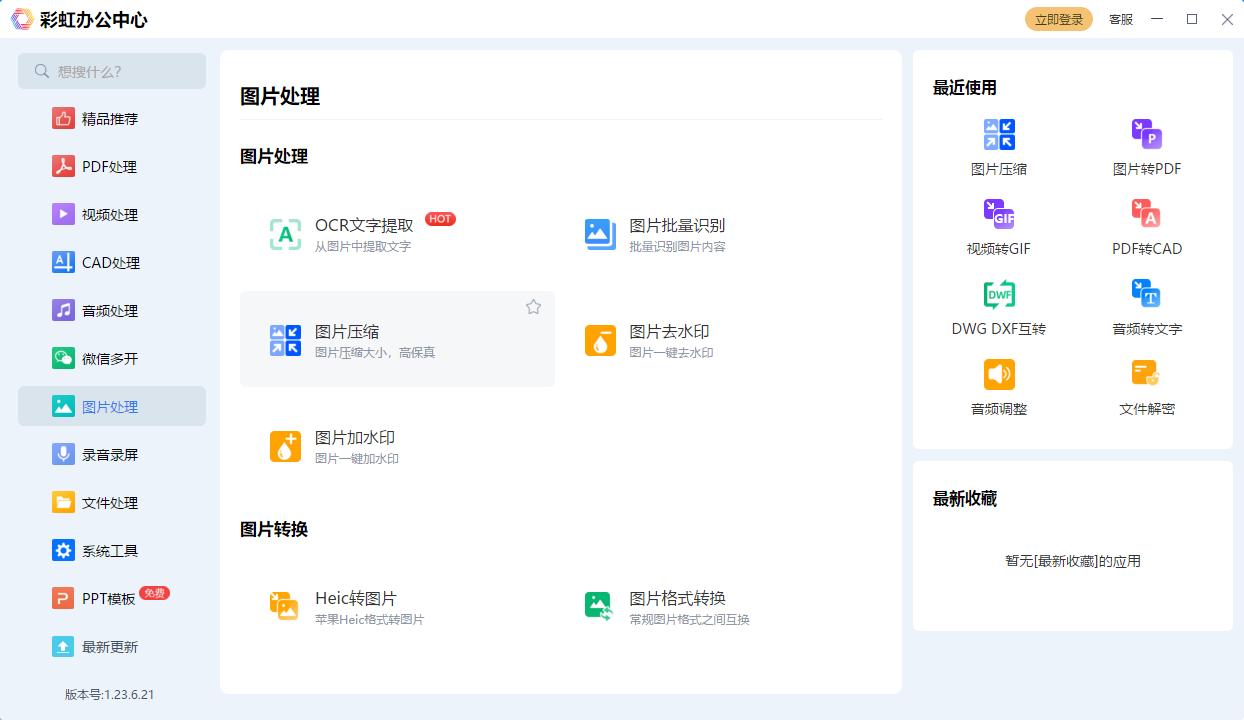Select the 精品推荐 sidebar entry
Viewport: 1244px width, 720px height.
[x=110, y=118]
